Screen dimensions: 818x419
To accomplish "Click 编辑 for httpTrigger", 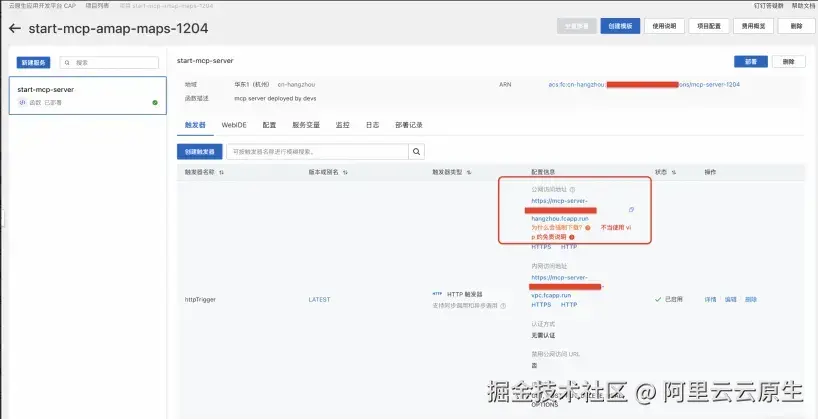I will click(x=730, y=300).
